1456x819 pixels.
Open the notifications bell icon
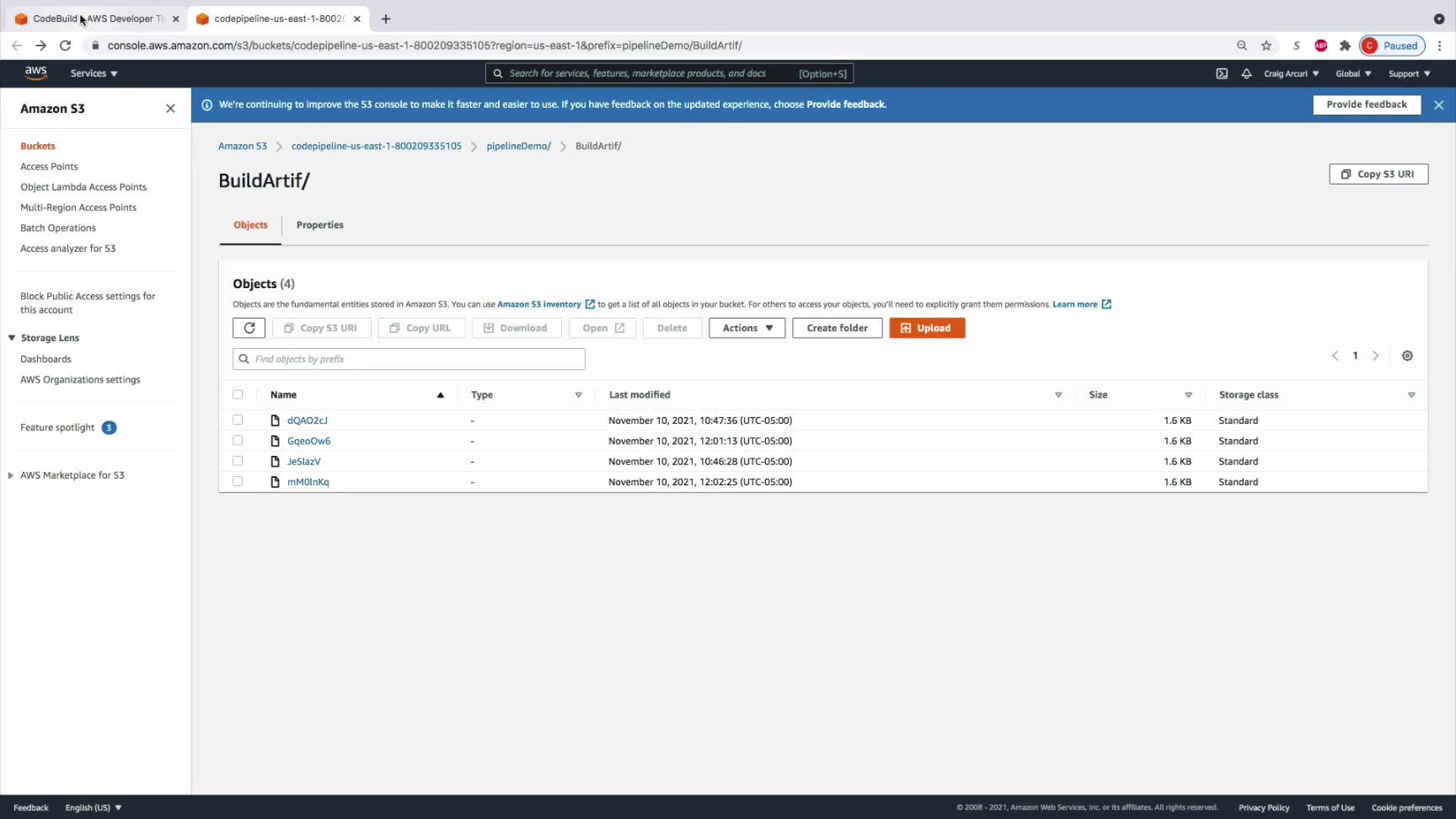[1246, 73]
